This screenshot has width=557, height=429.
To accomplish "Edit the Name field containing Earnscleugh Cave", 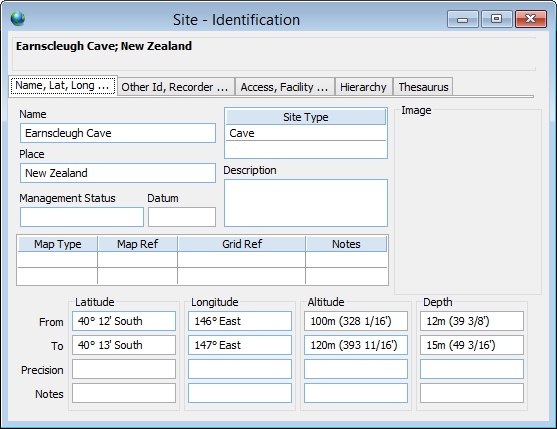I will click(118, 133).
